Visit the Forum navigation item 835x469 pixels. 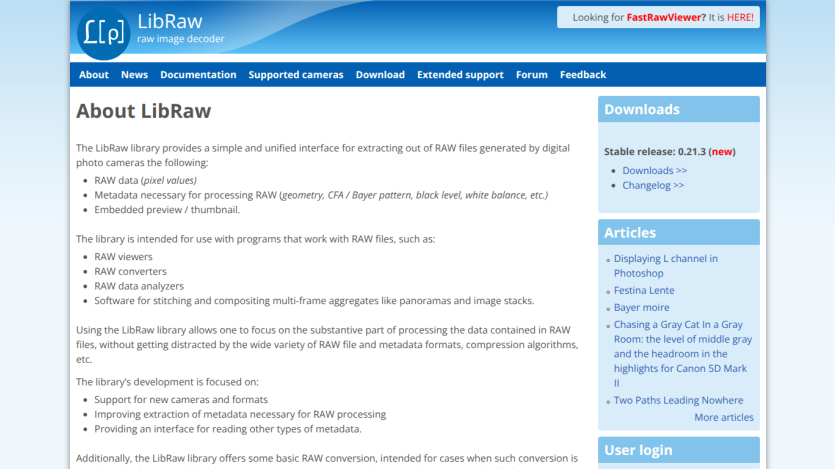click(531, 75)
